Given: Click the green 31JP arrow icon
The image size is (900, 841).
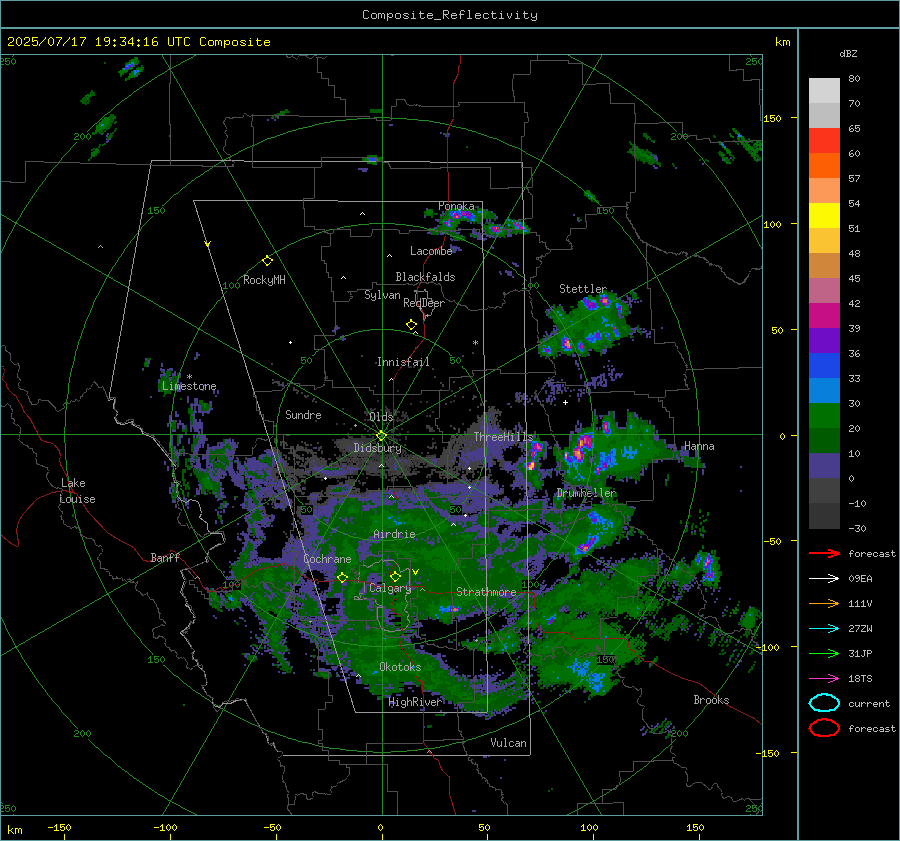Looking at the screenshot, I should pos(824,653).
